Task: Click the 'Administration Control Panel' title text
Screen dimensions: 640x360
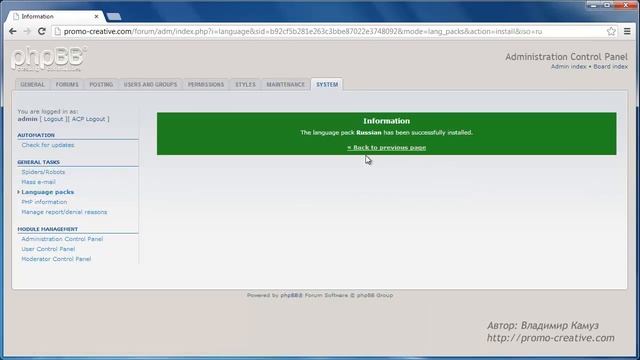Action: (x=567, y=57)
